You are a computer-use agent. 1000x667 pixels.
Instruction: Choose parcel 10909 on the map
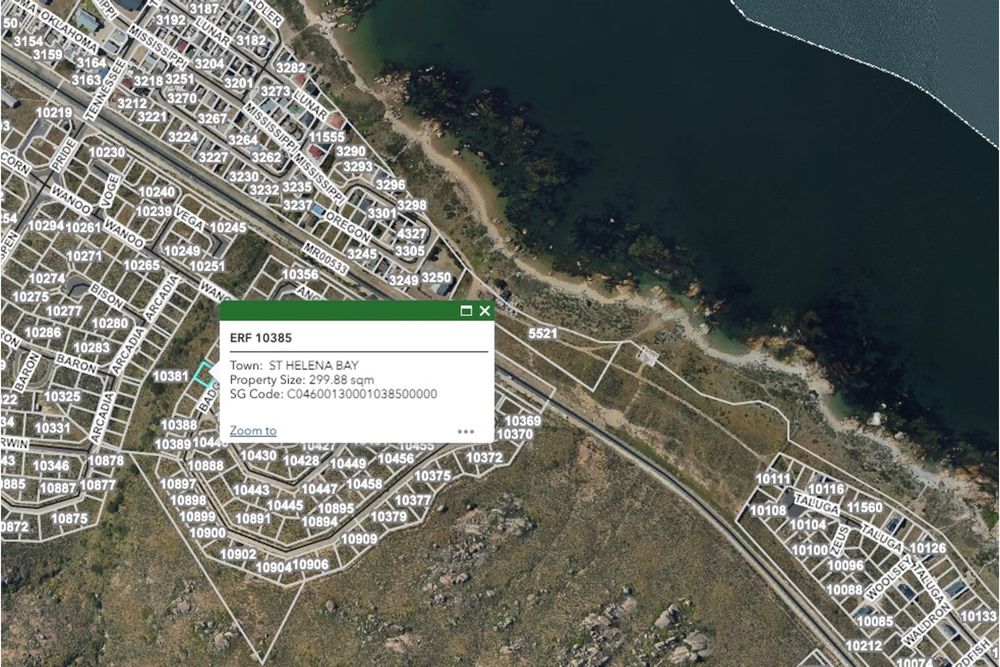point(359,538)
